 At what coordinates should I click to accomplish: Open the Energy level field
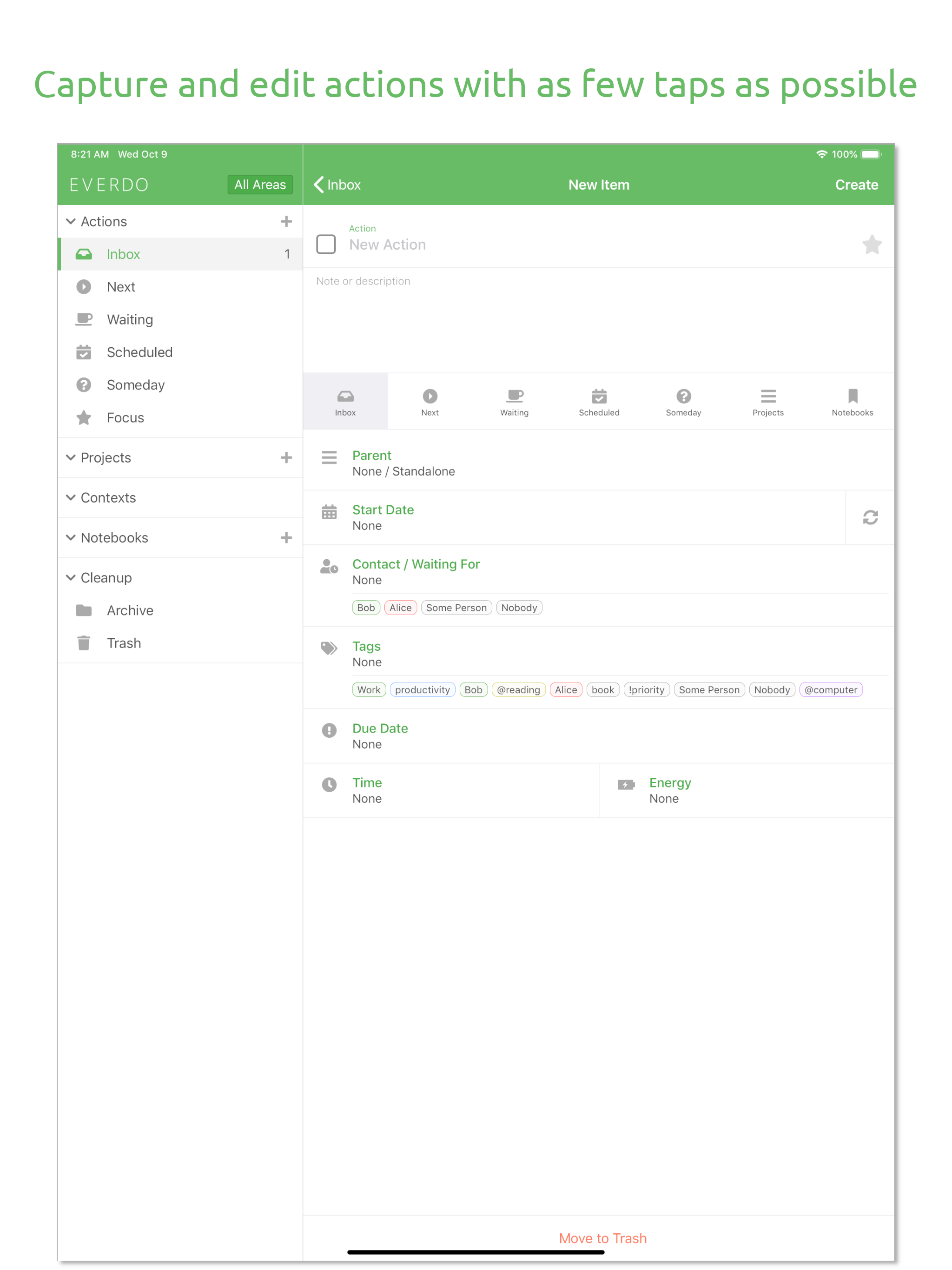click(747, 791)
